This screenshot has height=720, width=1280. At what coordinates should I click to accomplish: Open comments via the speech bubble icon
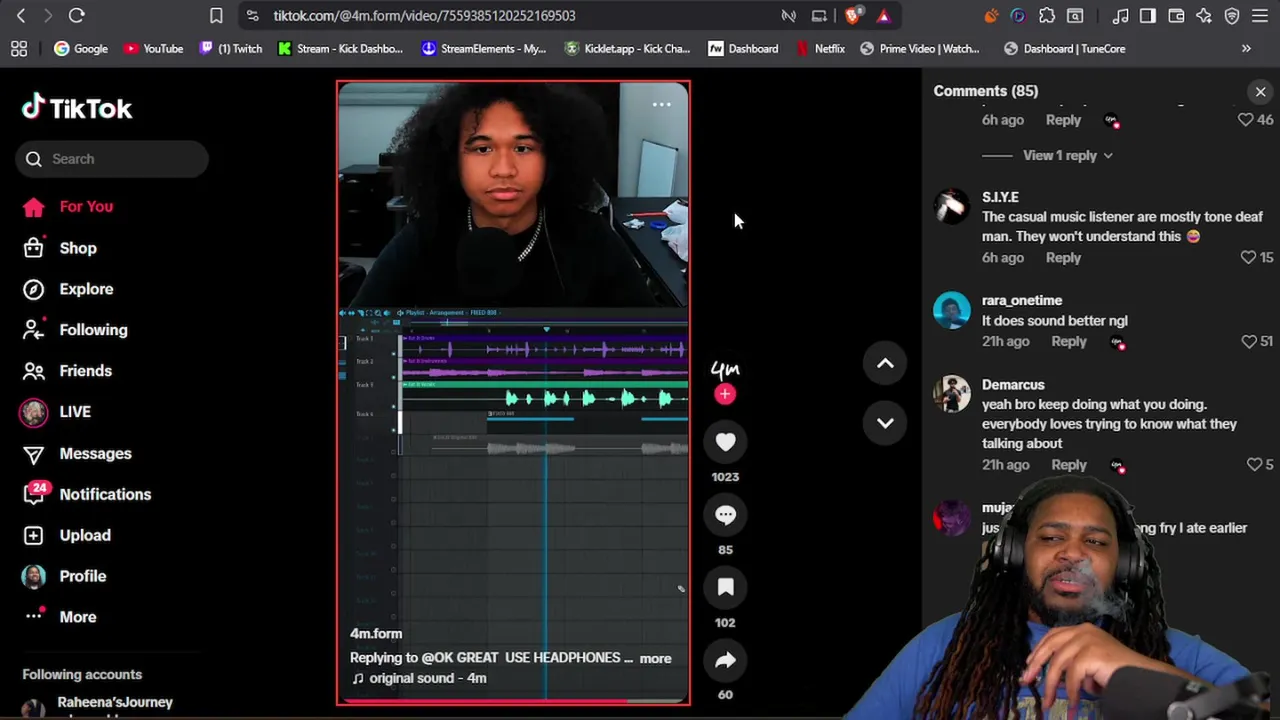725,514
